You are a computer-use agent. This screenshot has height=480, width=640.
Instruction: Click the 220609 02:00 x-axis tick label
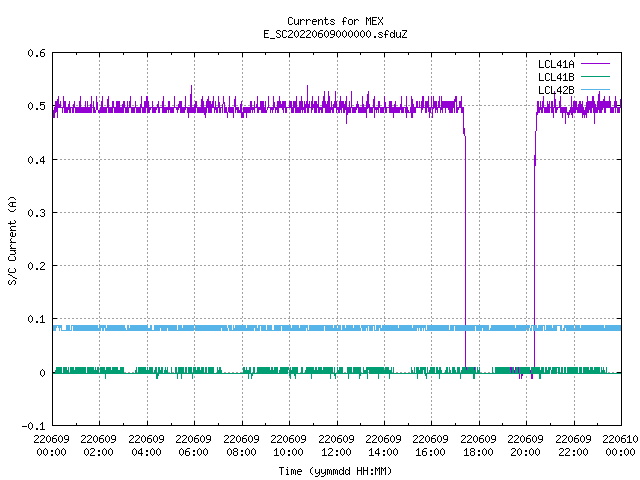pyautogui.click(x=99, y=445)
